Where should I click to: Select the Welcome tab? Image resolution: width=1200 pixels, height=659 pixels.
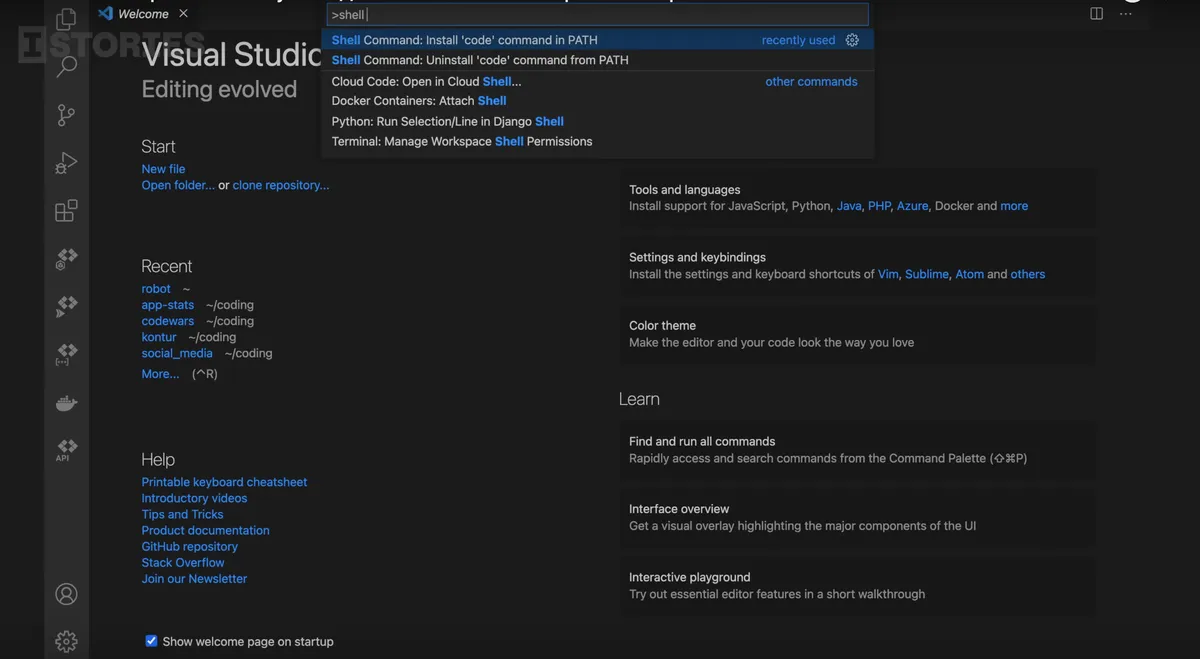click(143, 14)
